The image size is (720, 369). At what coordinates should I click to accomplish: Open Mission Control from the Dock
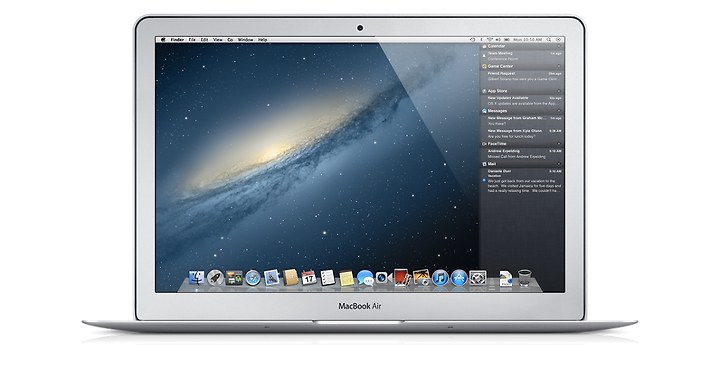pyautogui.click(x=234, y=277)
